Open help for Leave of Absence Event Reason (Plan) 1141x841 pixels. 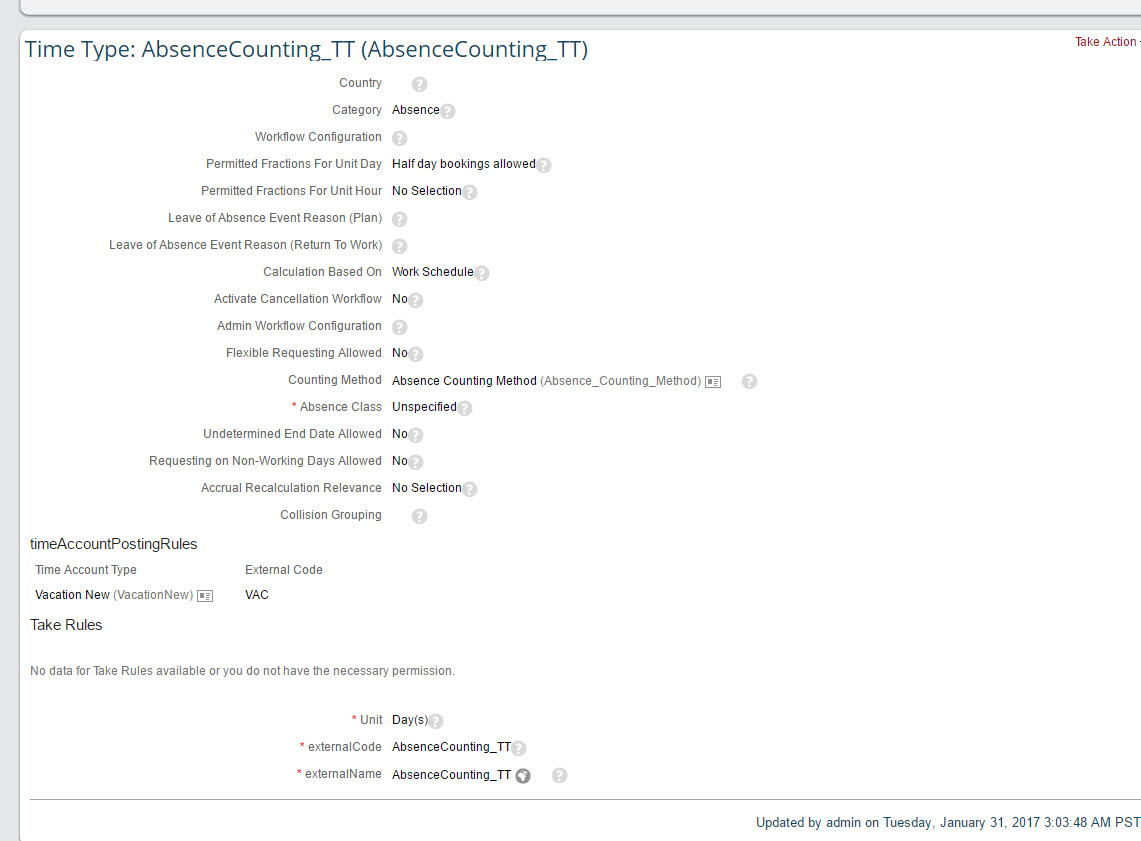pyautogui.click(x=399, y=219)
